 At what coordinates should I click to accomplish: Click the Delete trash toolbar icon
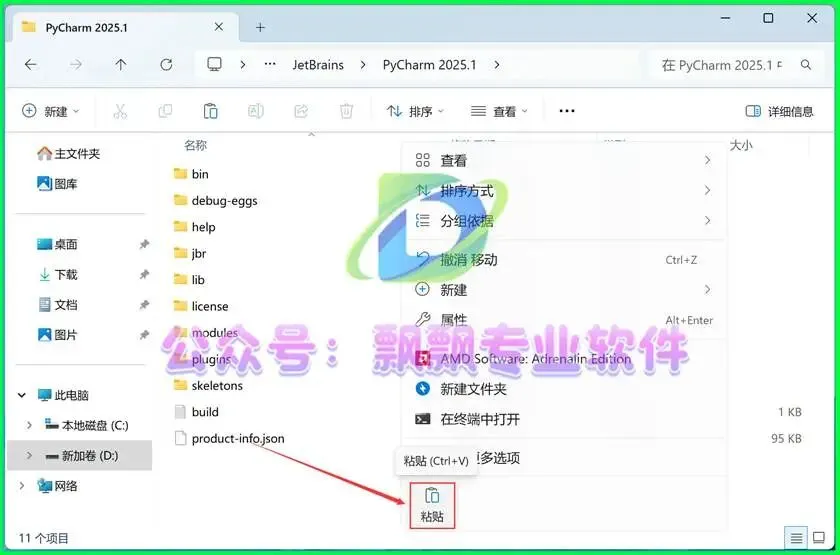[x=346, y=111]
